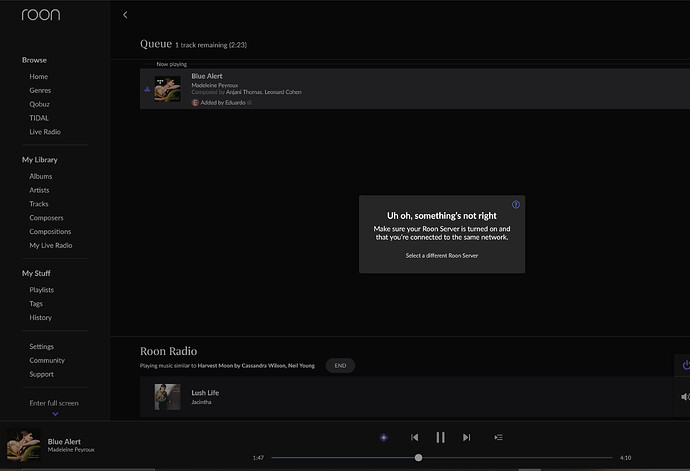Click Harvest Moon by Cassandra Wilson, Neil Young
The image size is (690, 471).
pyautogui.click(x=256, y=365)
